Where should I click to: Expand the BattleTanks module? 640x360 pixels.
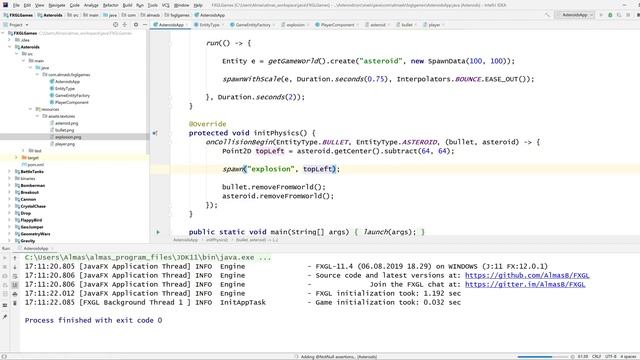click(10, 172)
